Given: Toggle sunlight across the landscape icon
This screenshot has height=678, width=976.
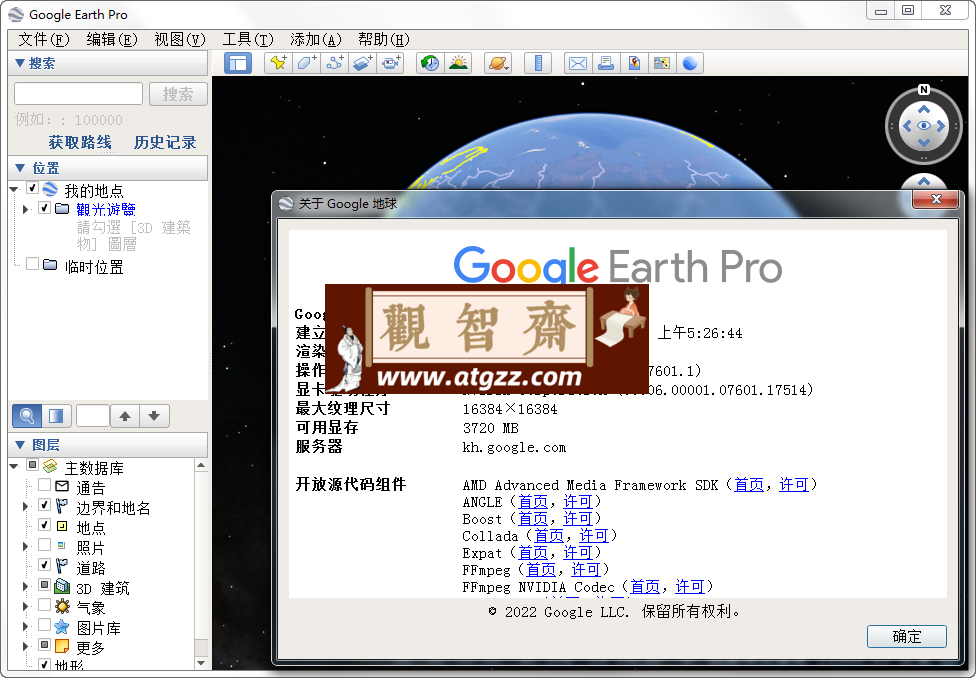Looking at the screenshot, I should point(459,63).
